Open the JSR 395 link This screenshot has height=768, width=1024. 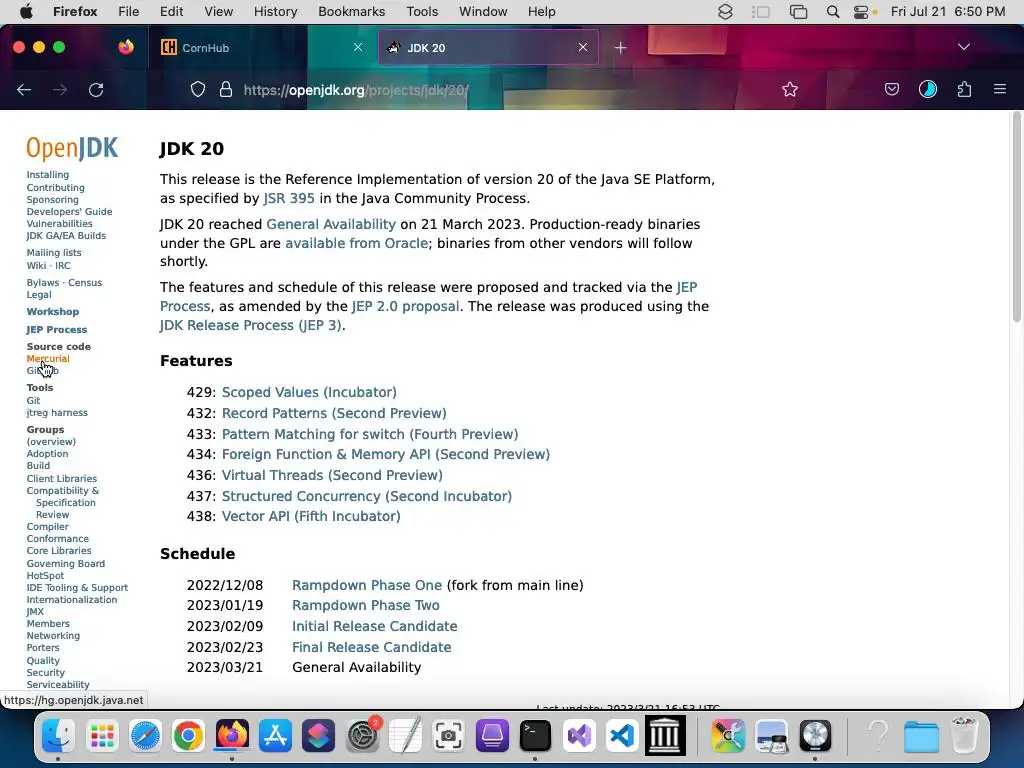[289, 199]
